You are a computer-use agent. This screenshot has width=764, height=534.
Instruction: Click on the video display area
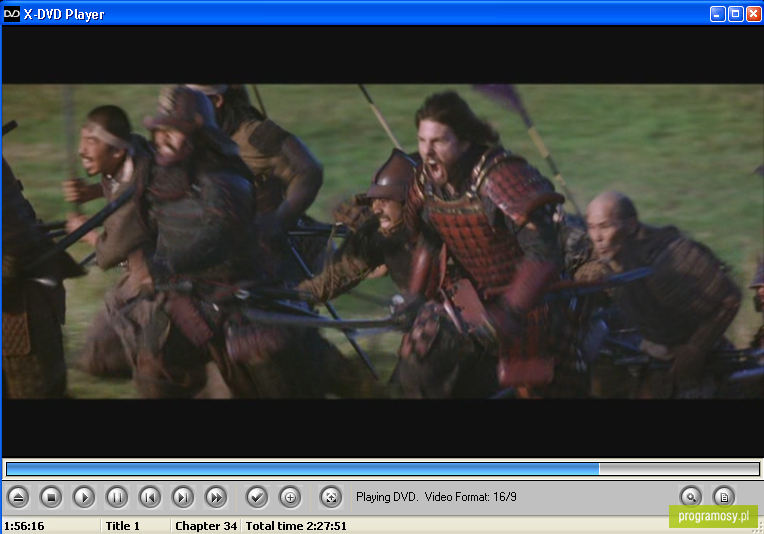click(382, 242)
